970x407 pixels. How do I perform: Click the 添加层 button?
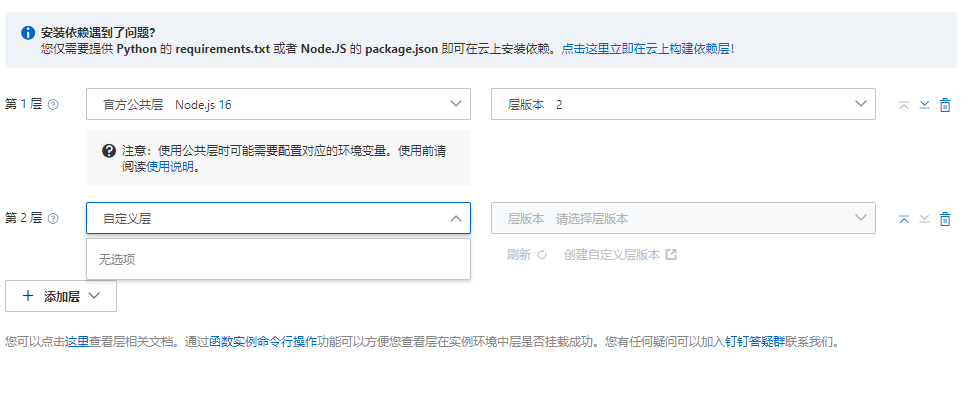click(61, 296)
